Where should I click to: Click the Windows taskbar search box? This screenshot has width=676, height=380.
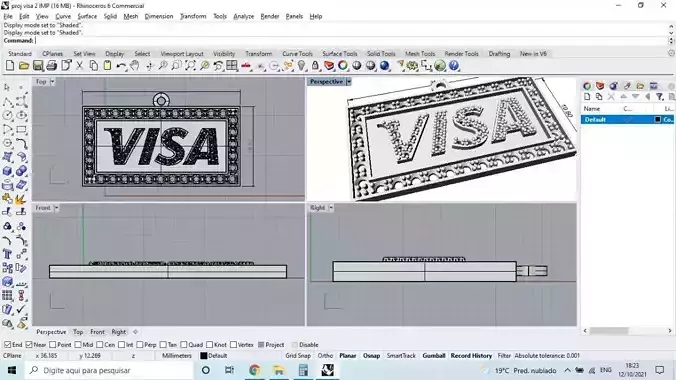[110, 371]
